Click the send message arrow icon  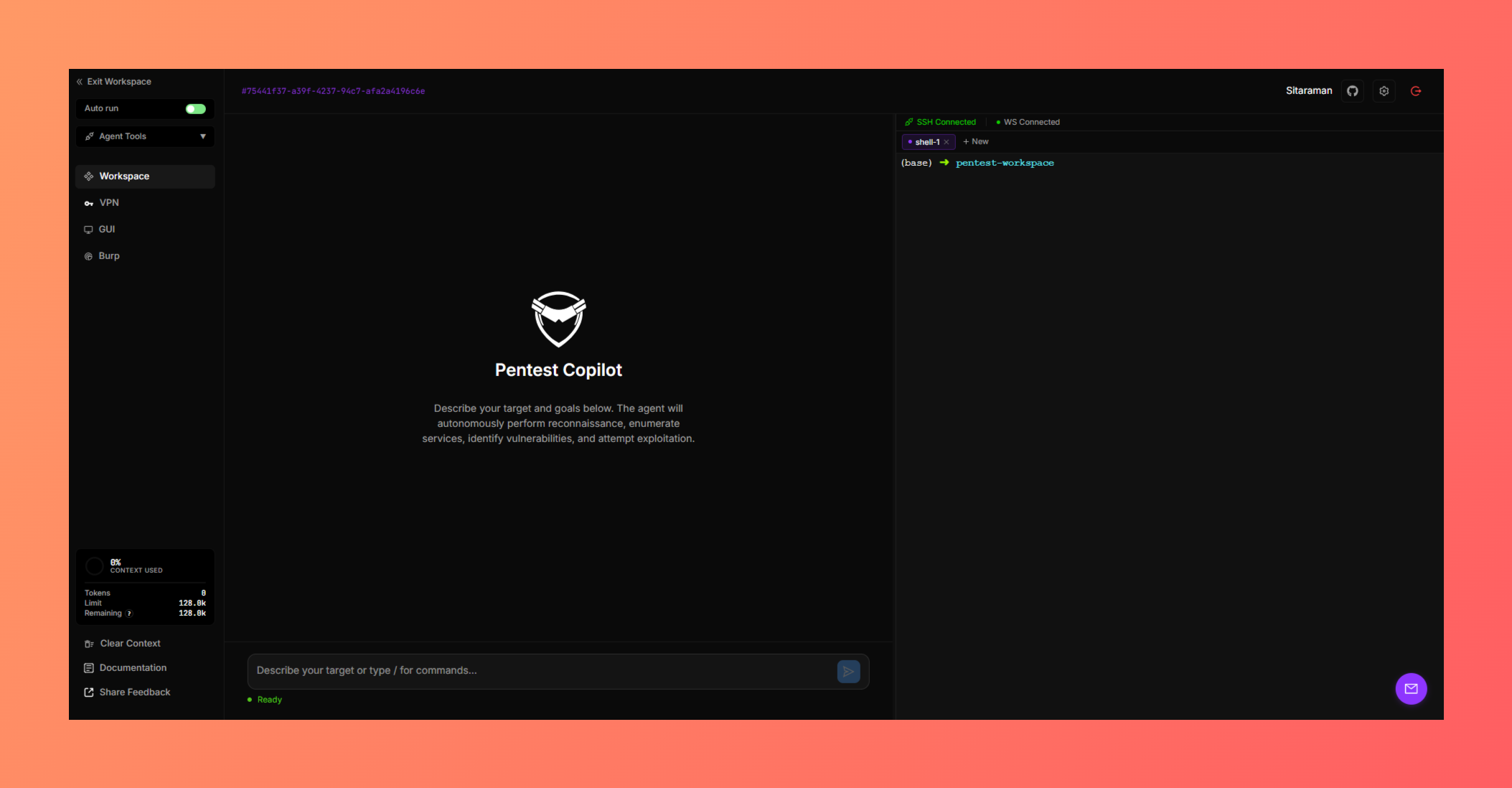(848, 671)
